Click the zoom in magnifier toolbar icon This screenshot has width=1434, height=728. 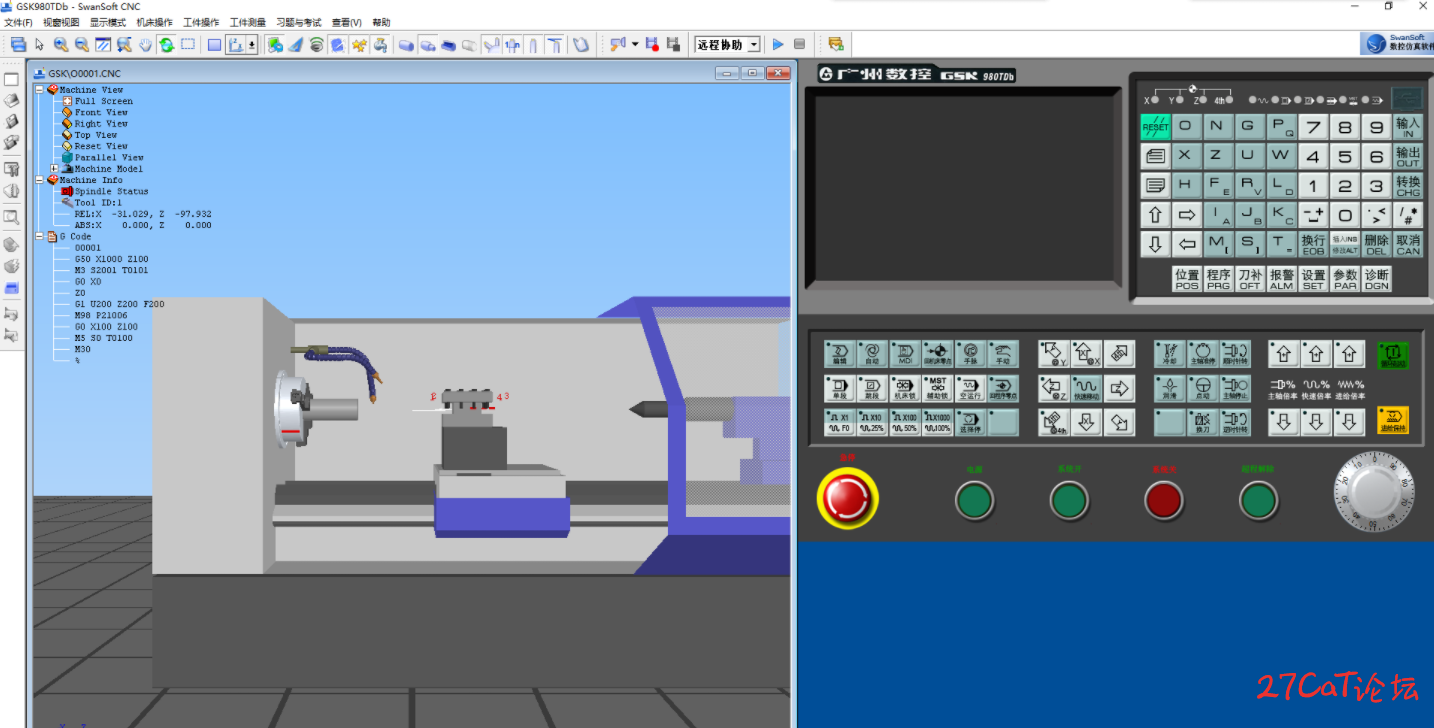pyautogui.click(x=61, y=44)
